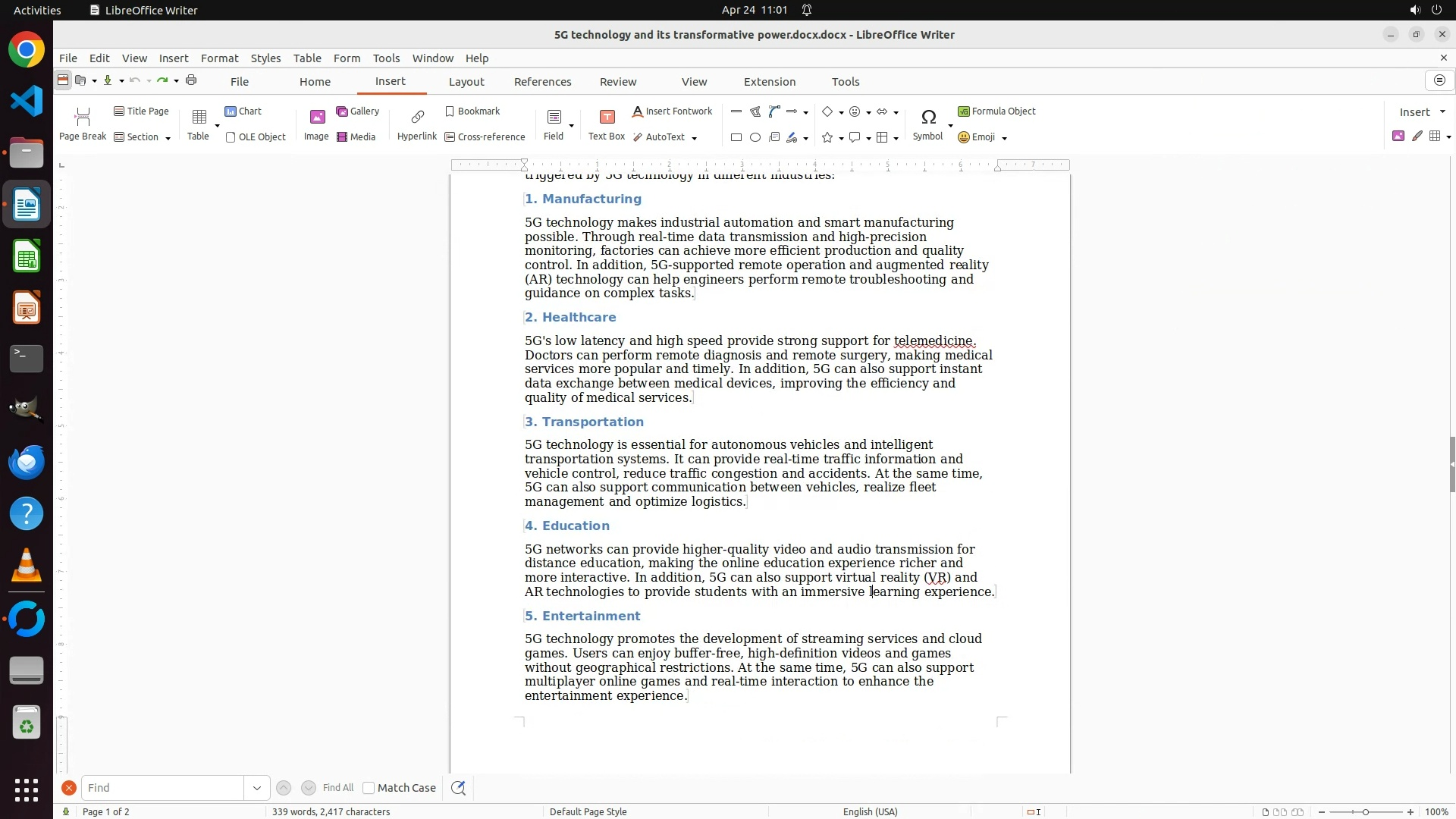The width and height of the screenshot is (1456, 819).
Task: Click the Find text input field
Action: pyautogui.click(x=163, y=788)
